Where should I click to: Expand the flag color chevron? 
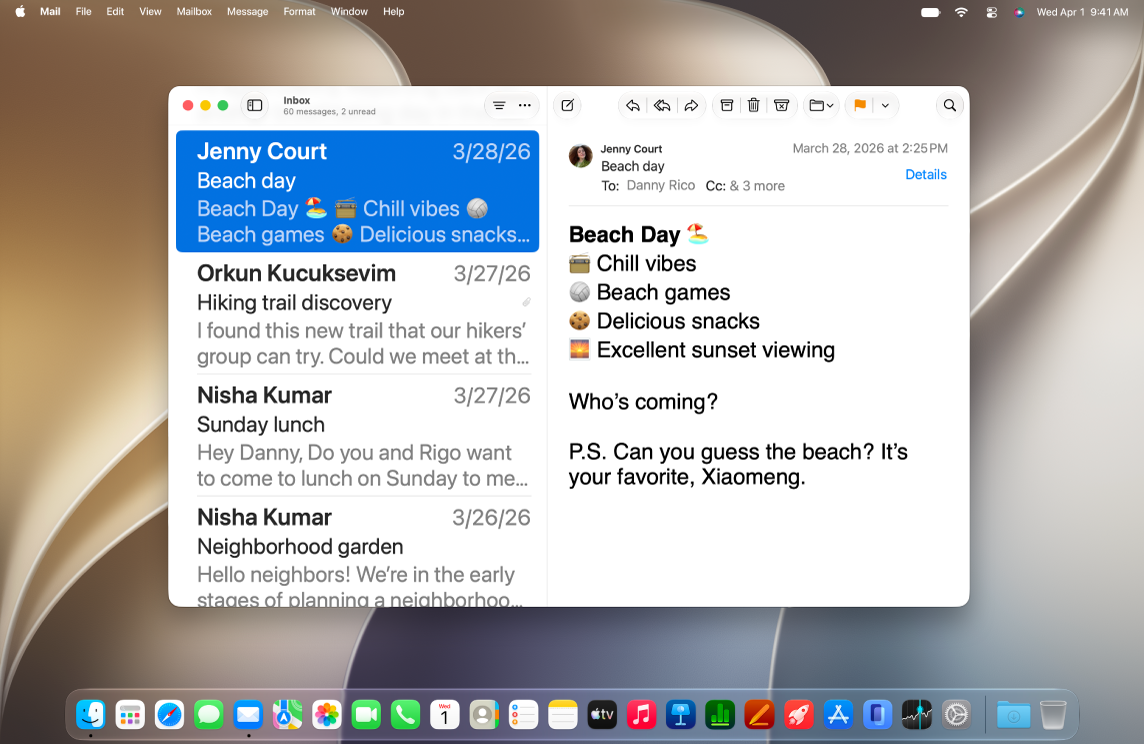[x=885, y=105]
